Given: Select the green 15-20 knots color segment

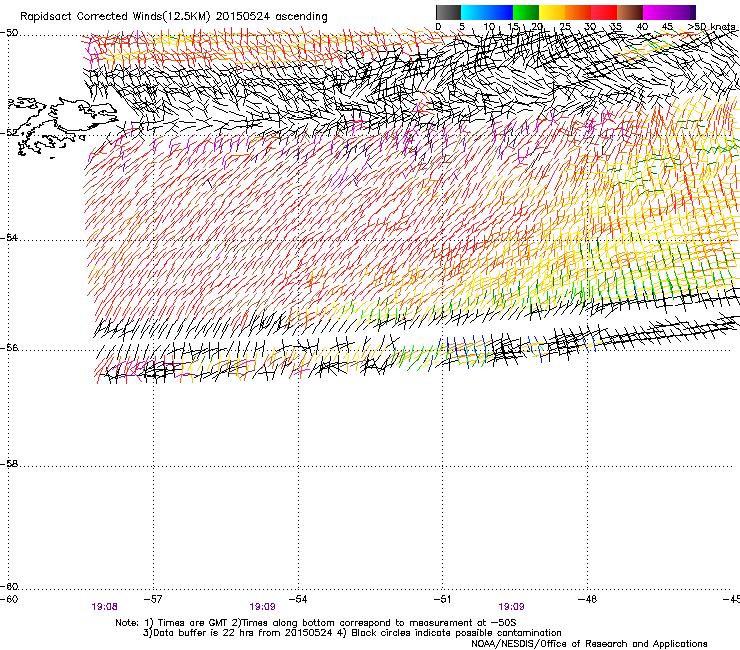Looking at the screenshot, I should [x=526, y=12].
